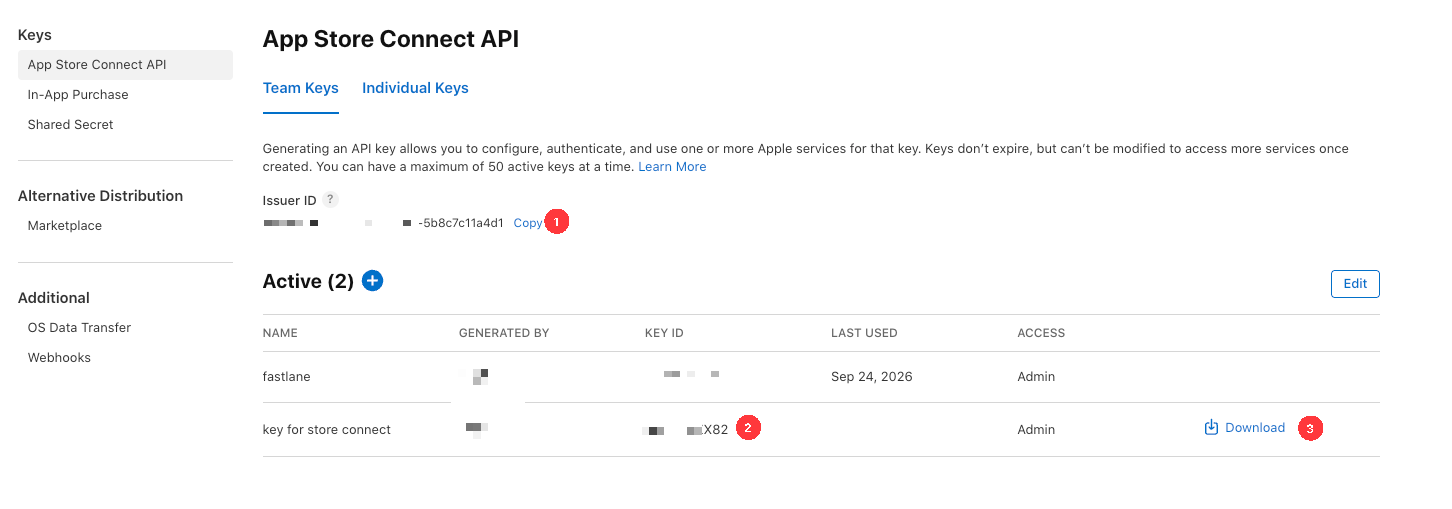Click the blue plus icon beside Active (2)
This screenshot has height=509, width=1452.
click(x=372, y=281)
